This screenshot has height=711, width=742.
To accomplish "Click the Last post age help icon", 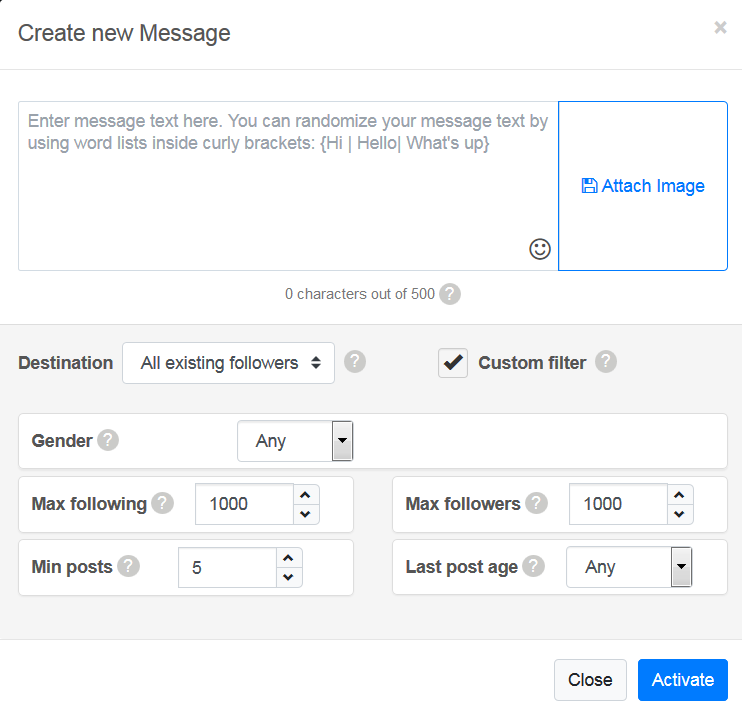I will click(533, 566).
